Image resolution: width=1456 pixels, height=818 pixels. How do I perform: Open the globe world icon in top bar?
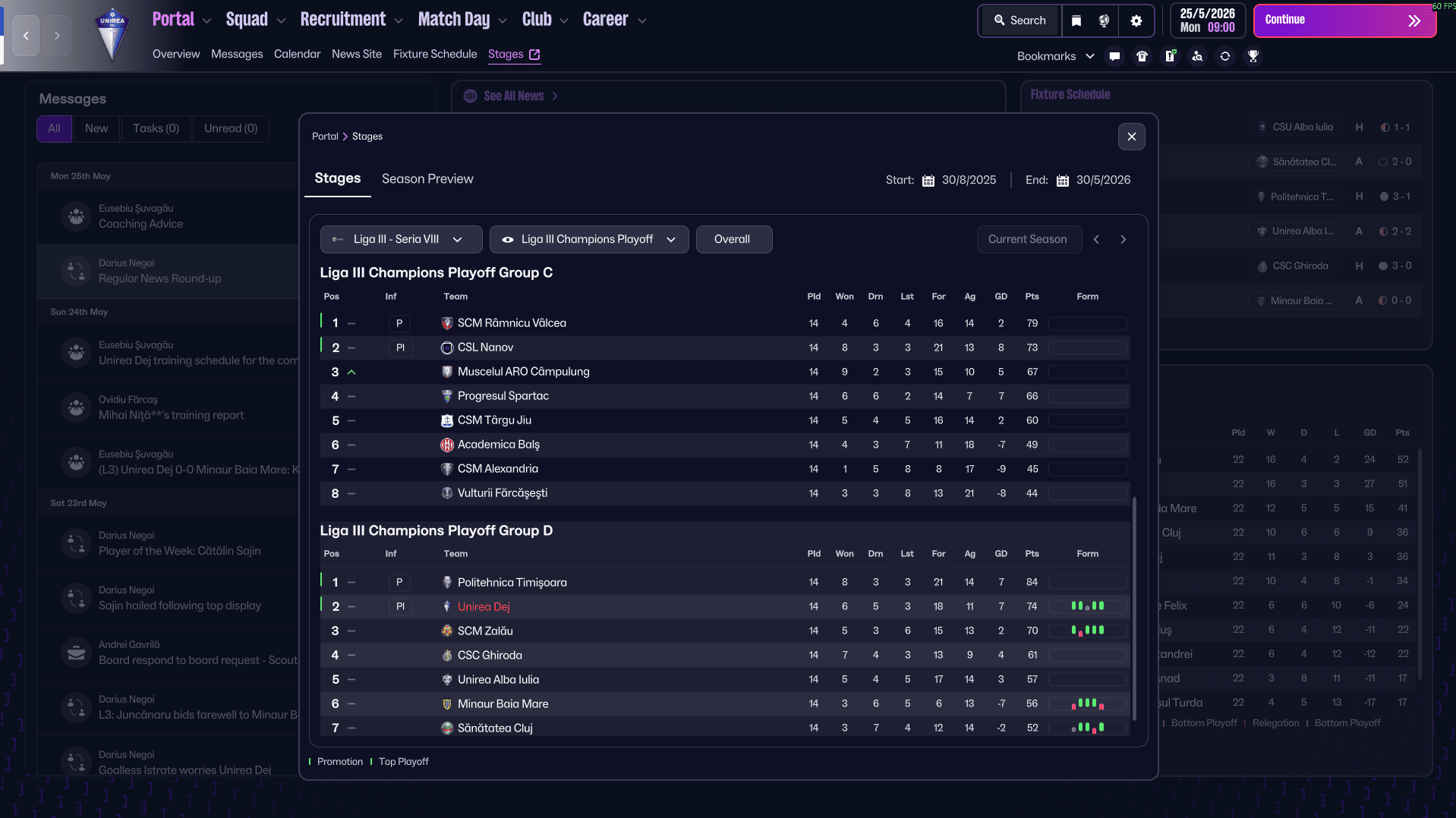(1105, 20)
